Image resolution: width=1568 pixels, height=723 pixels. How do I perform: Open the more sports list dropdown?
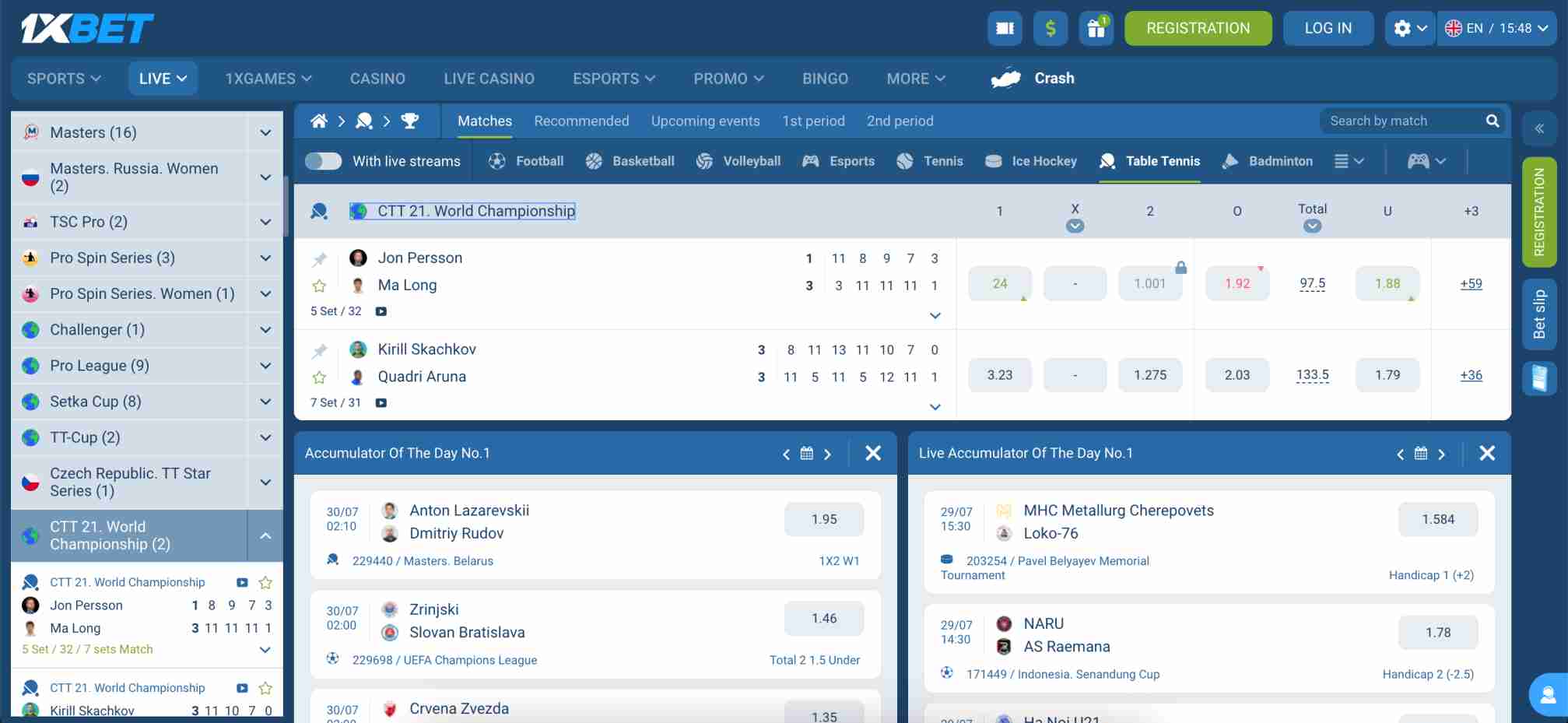tap(1349, 161)
